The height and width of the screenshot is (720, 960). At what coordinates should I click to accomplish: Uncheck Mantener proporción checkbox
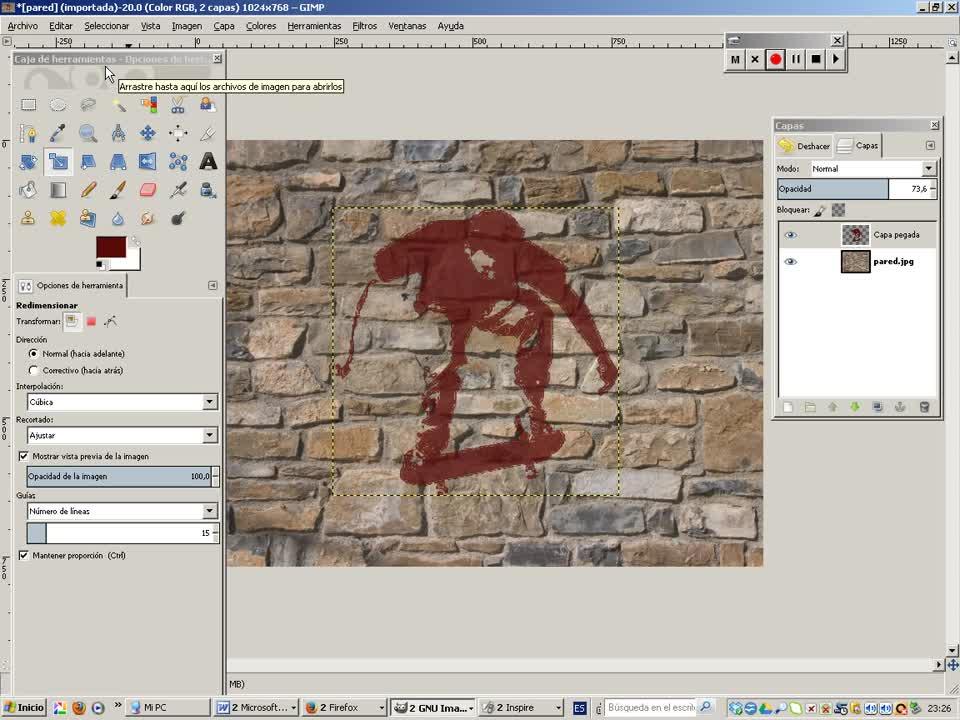(24, 555)
